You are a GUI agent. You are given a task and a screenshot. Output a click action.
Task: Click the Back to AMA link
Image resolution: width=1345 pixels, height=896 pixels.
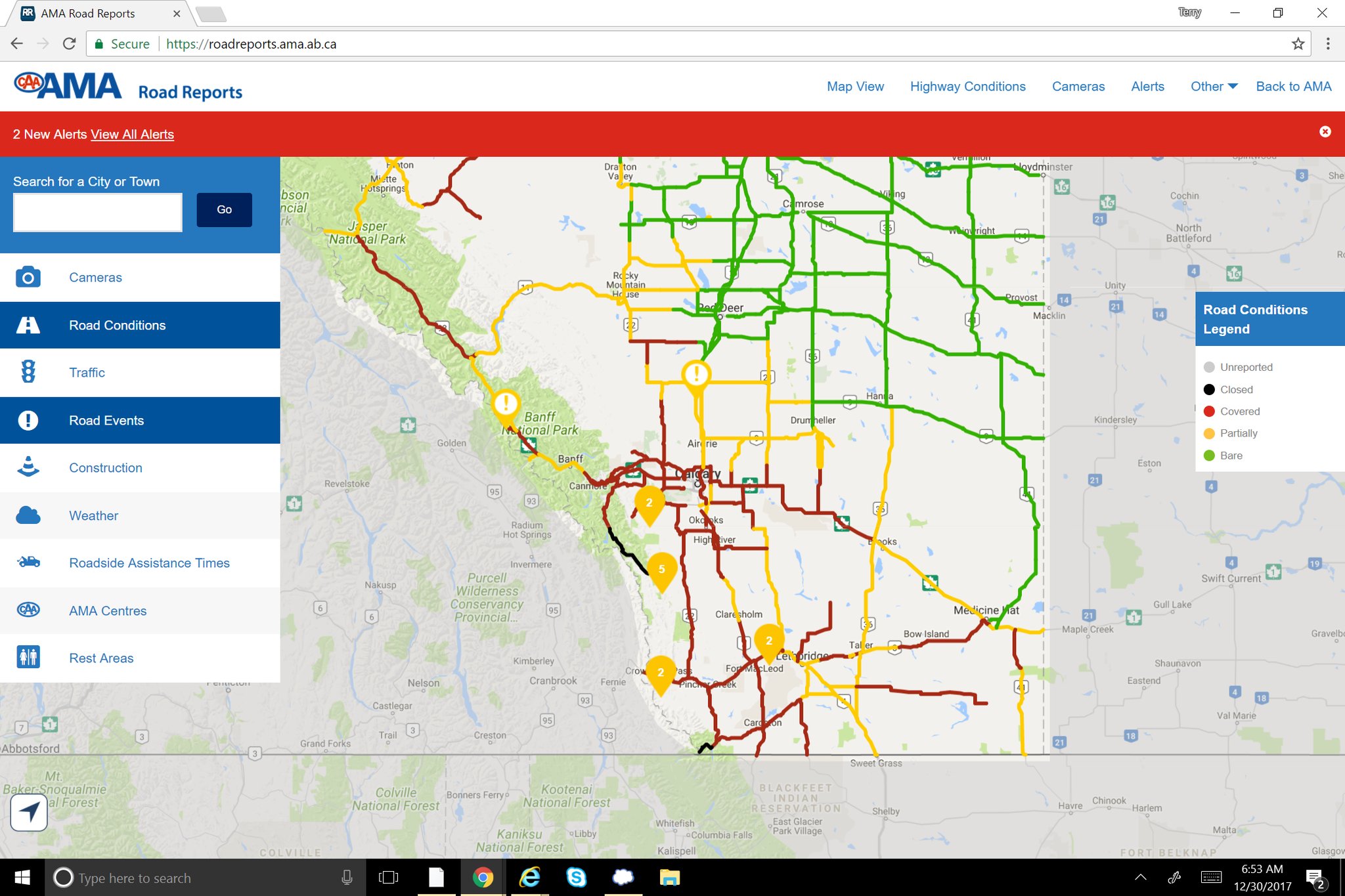[x=1293, y=86]
